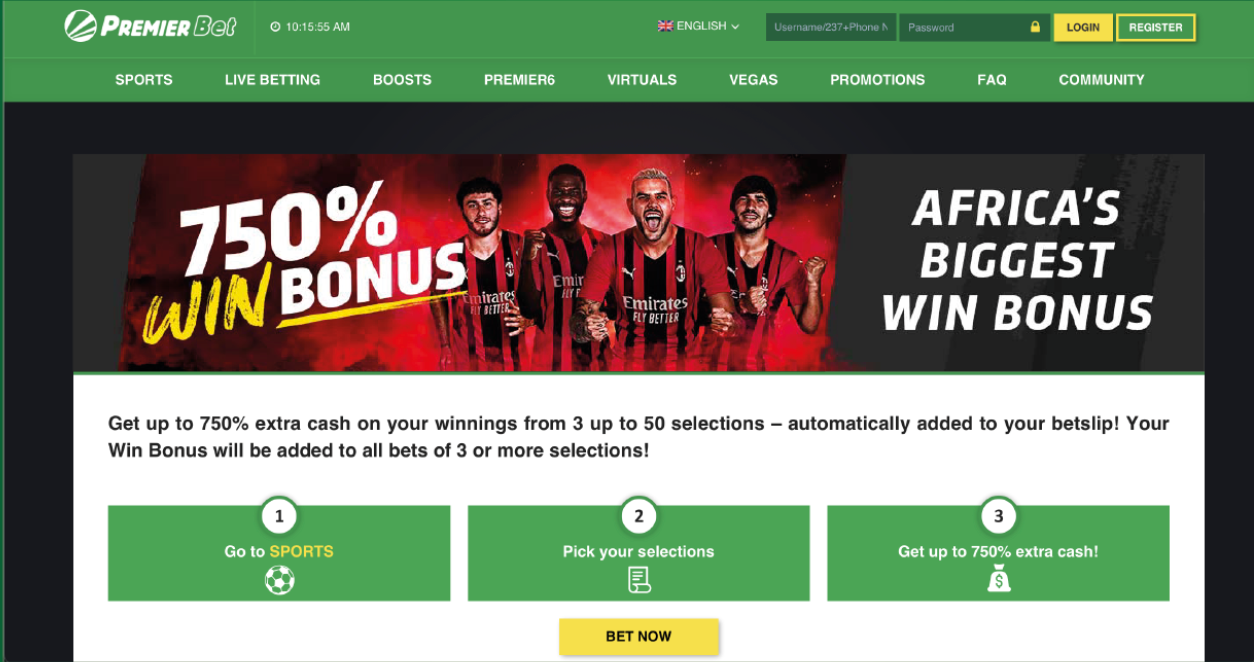Focus the Username/Phone input field

click(831, 27)
